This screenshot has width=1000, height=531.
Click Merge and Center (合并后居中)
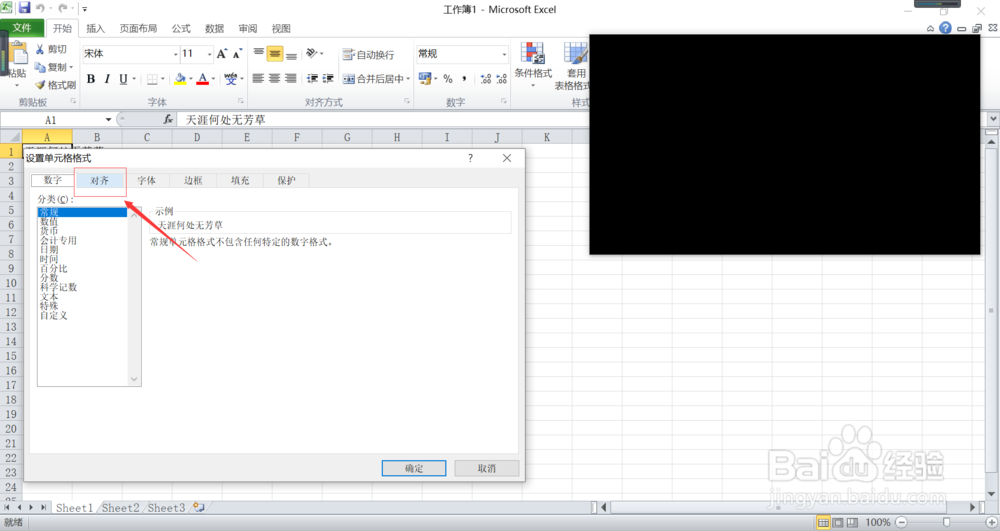(372, 79)
